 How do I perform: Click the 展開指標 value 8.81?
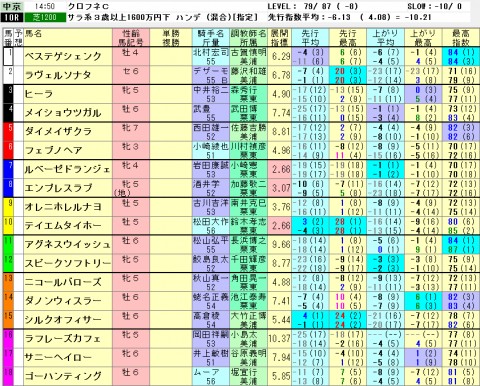(x=279, y=131)
